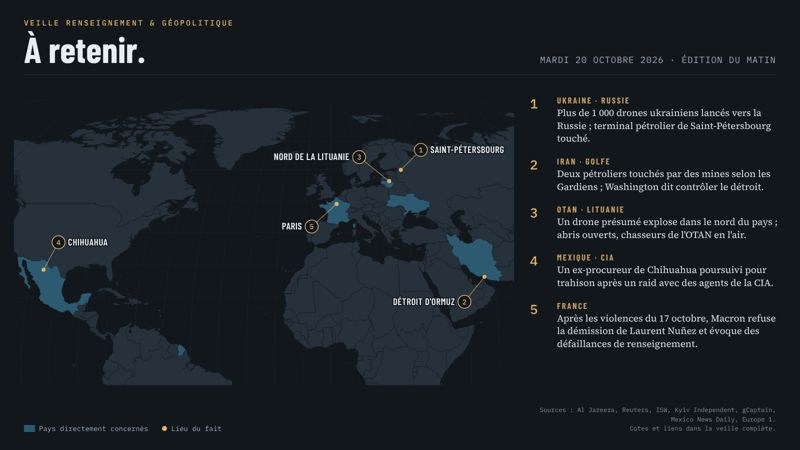Click the 'Lieu du fait' legend text
Image resolution: width=800 pixels, height=450 pixels.
[196, 429]
